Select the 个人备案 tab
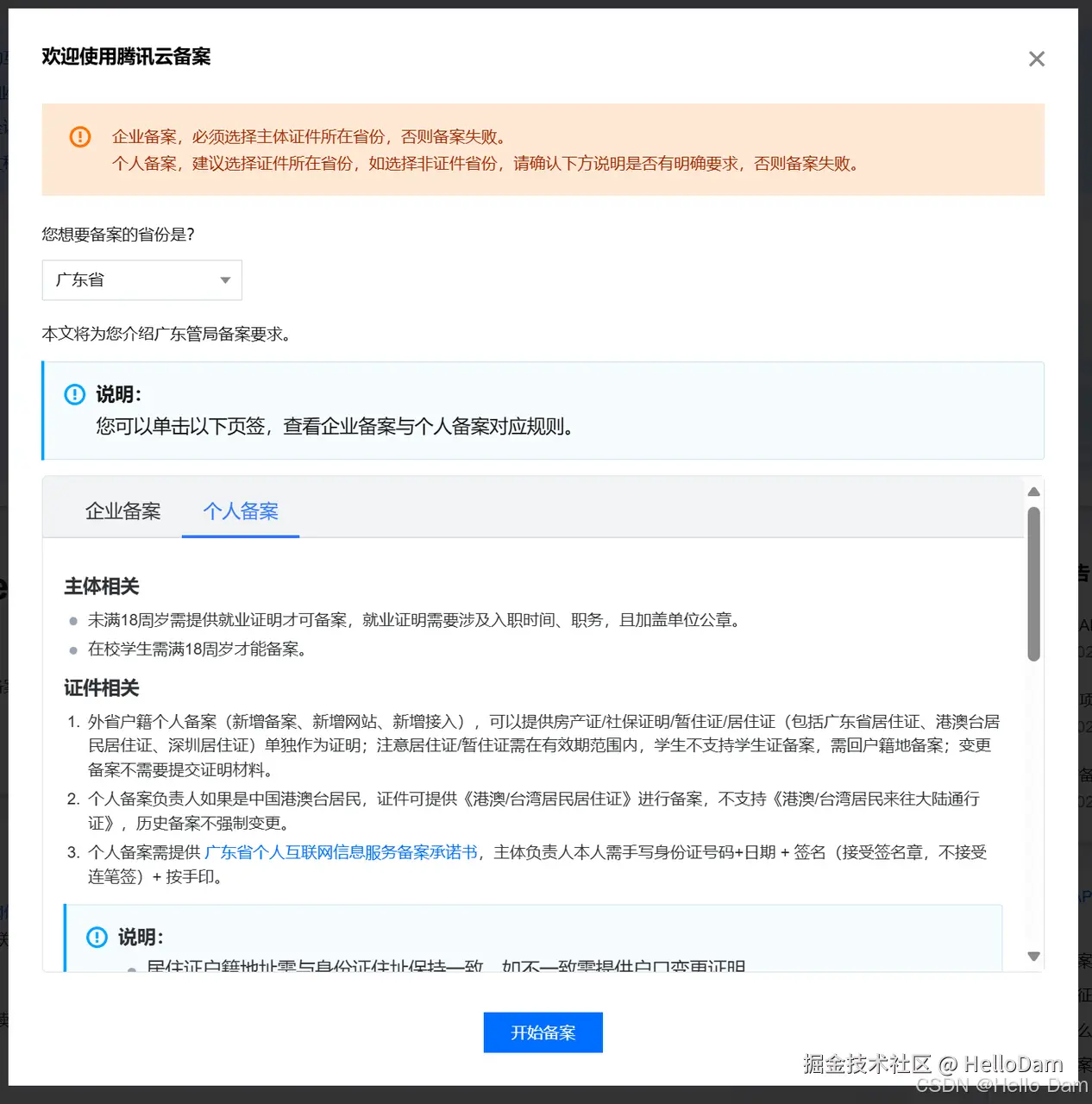The width and height of the screenshot is (1092, 1104). click(x=241, y=511)
